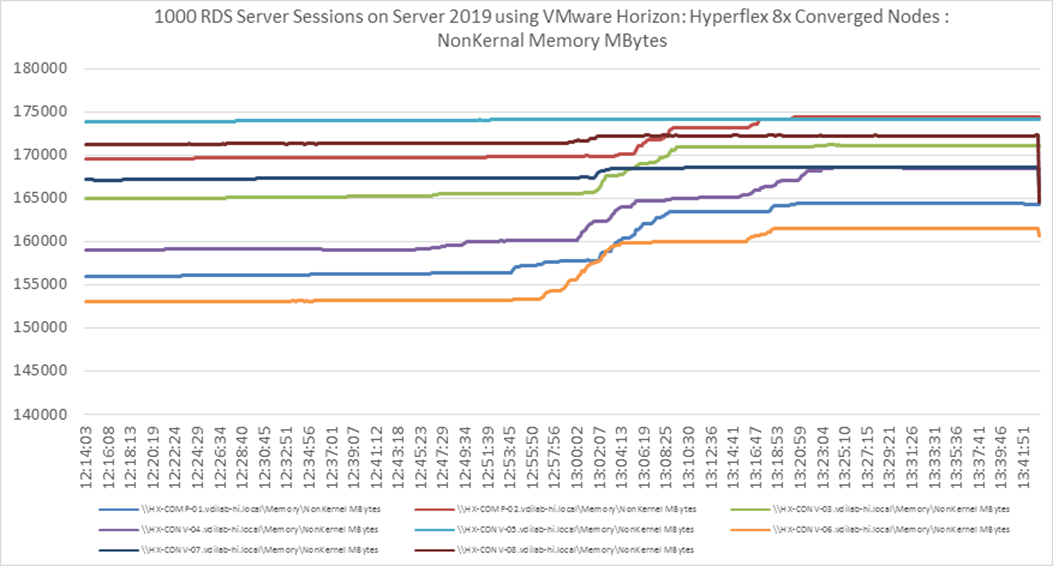The width and height of the screenshot is (1053, 566).
Task: Click the 12:41:12 time axis label
Action: coord(376,457)
